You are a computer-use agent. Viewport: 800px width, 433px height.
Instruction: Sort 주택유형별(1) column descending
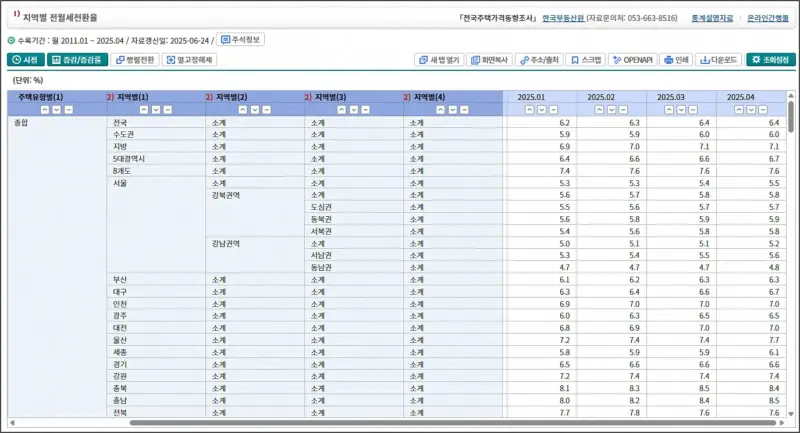(57, 110)
